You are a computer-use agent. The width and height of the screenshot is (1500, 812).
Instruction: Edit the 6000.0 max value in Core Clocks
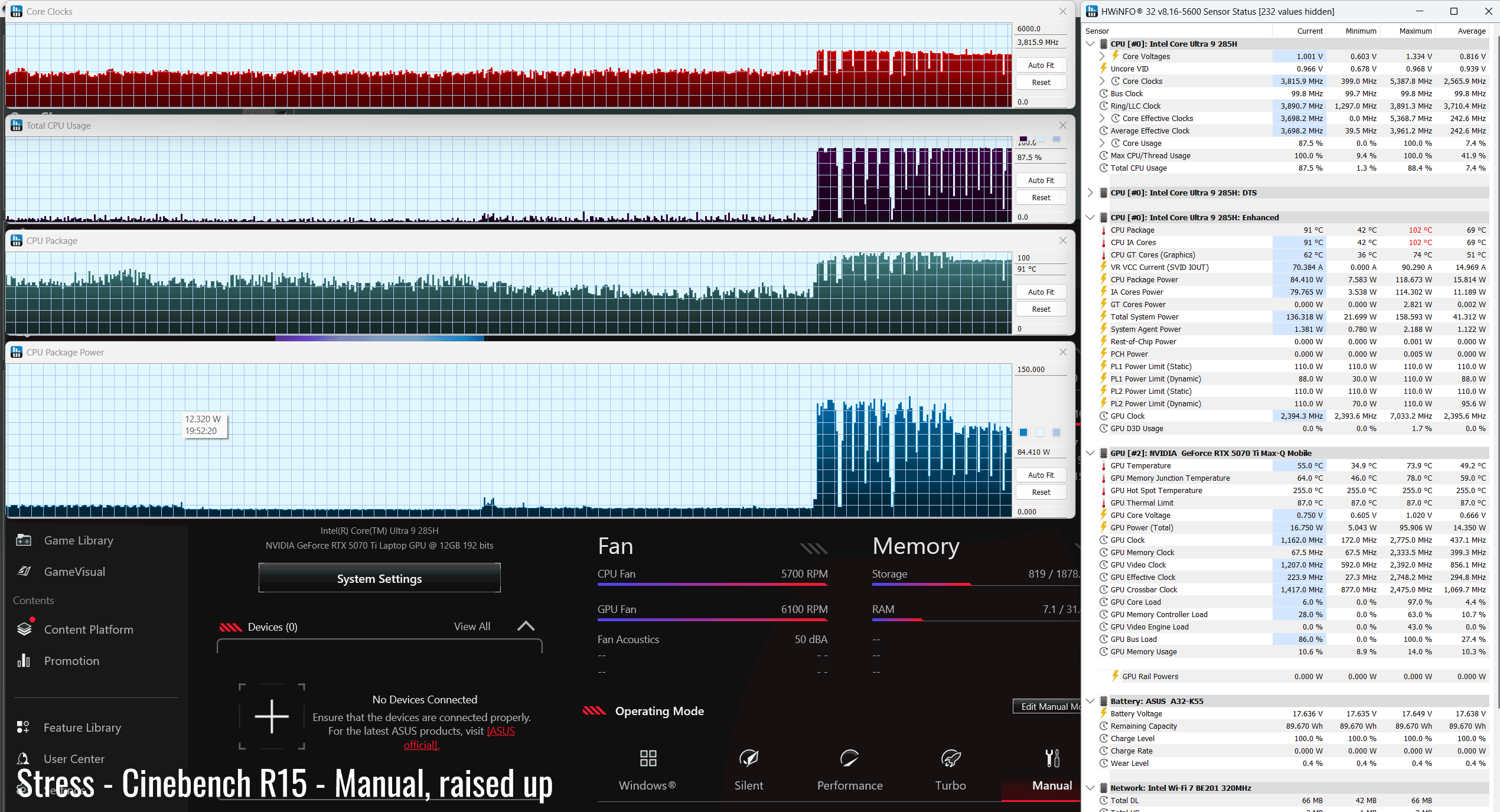click(x=1041, y=29)
